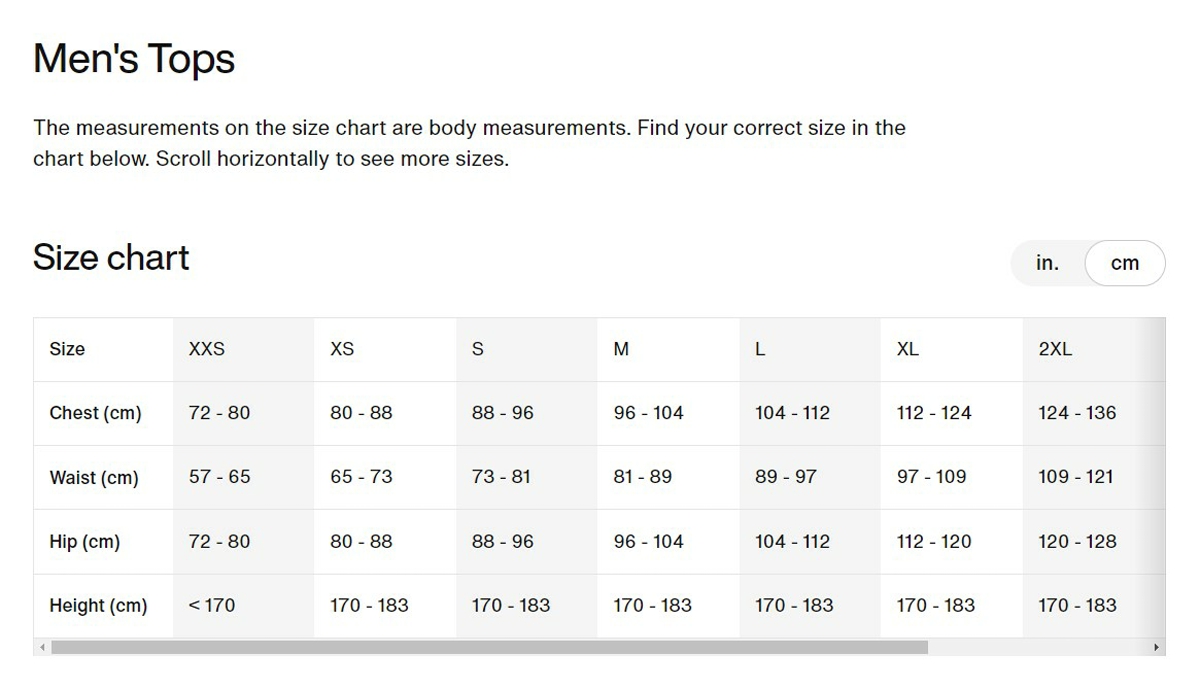Screen dimensions: 1200x689
Task: Switch size chart units to inches
Action: coord(1047,263)
